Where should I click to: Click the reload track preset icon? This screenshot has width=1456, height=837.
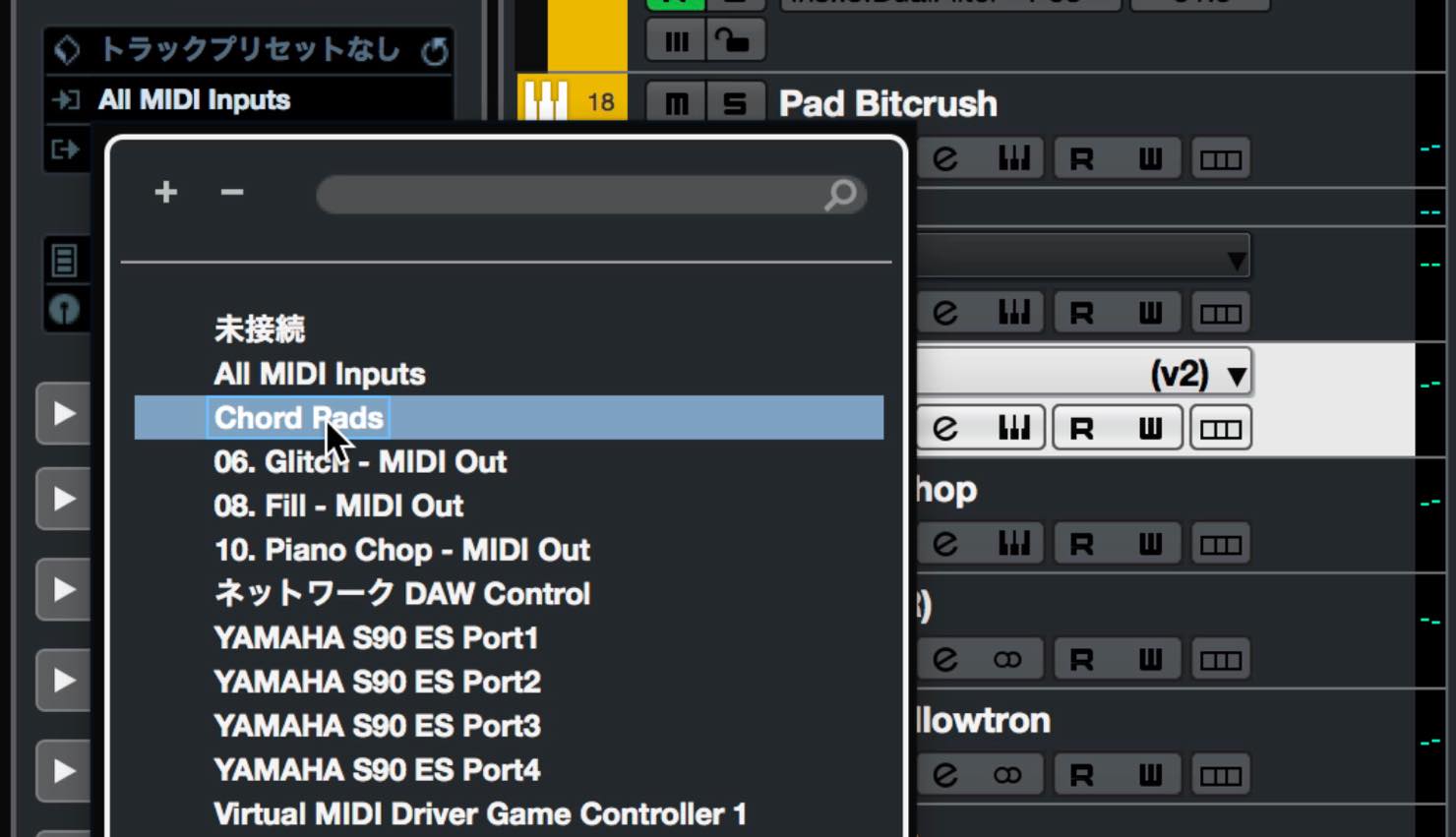(434, 50)
